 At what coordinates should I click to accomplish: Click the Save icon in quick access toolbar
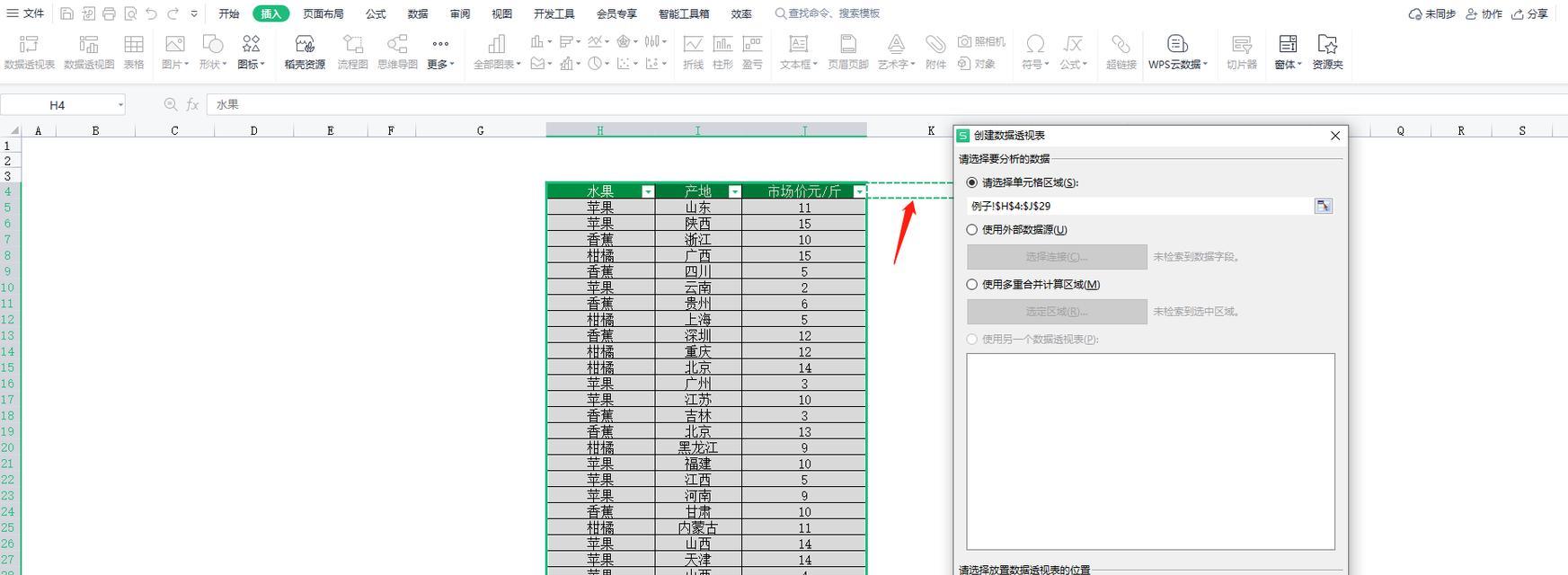click(x=67, y=13)
